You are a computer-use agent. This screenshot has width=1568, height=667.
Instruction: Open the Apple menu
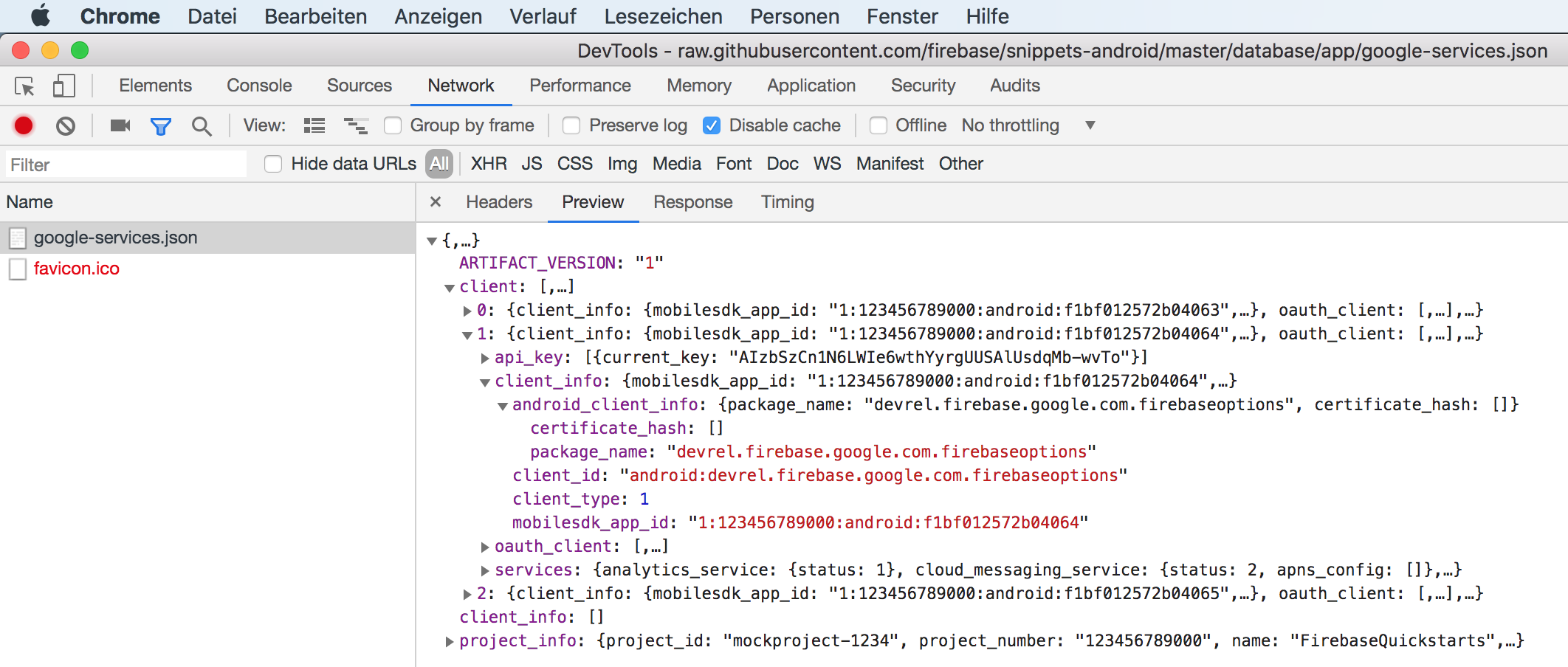coord(40,15)
